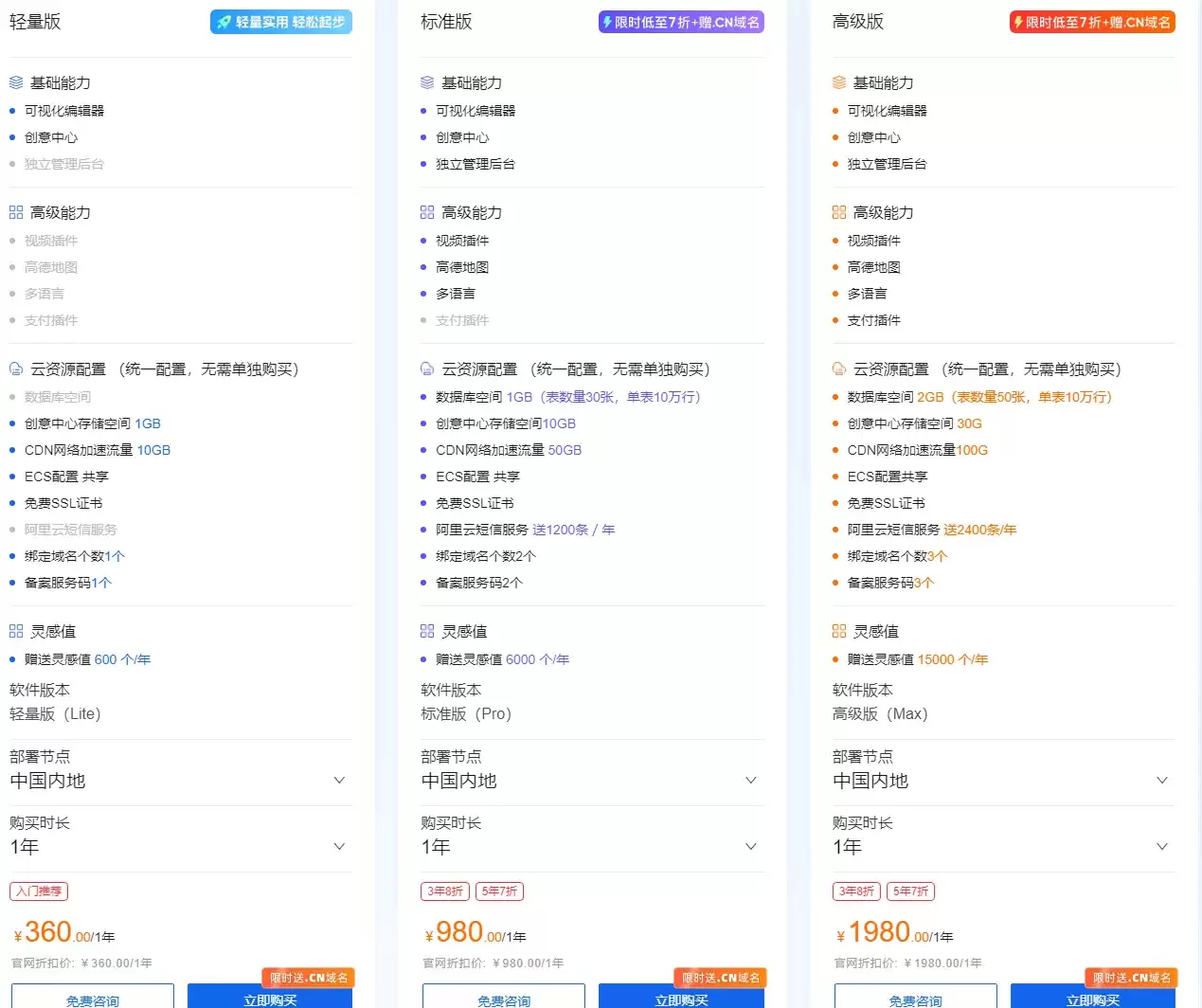Screen dimensions: 1202x1008
Task: Click the 云资源配置 cloud icon in 高级版
Action: click(839, 369)
